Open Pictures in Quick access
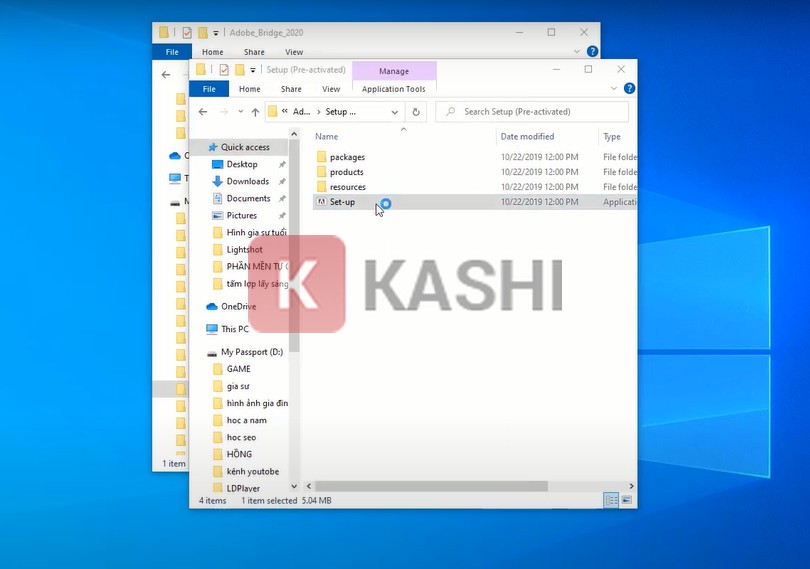 coord(241,216)
